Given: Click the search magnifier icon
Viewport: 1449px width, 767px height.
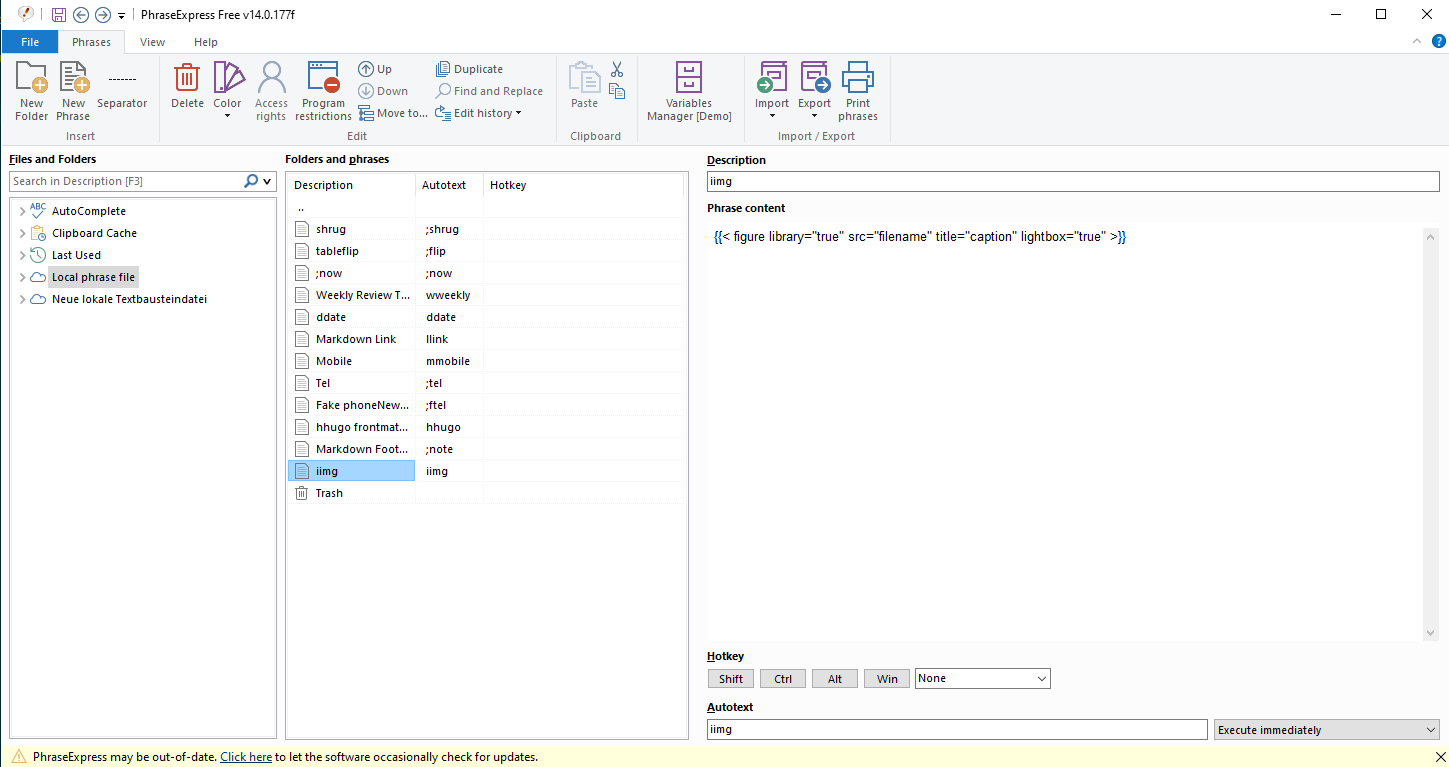Looking at the screenshot, I should click(251, 181).
